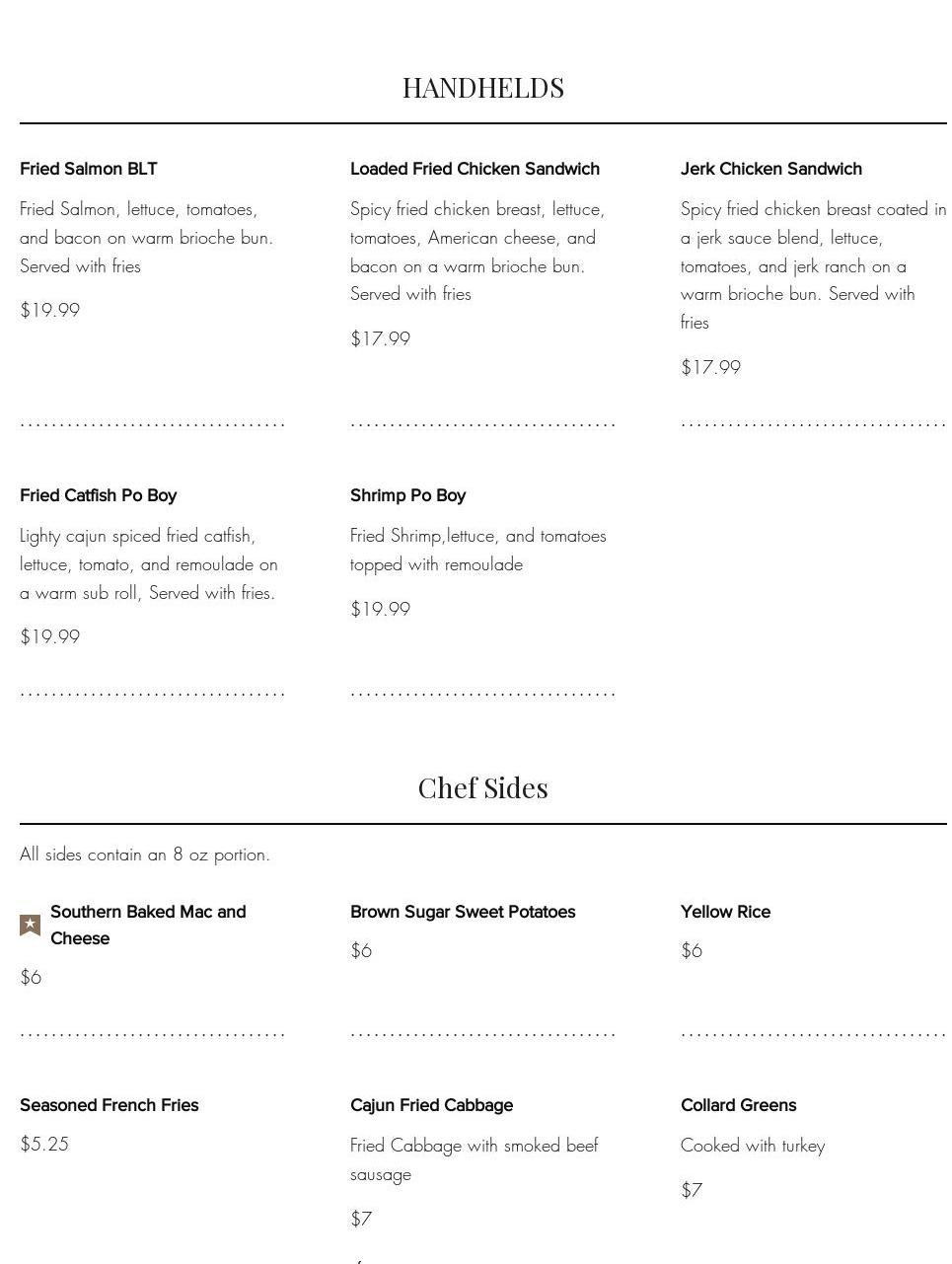The image size is (952, 1264).
Task: Select the Collard Greens side
Action: click(738, 1105)
